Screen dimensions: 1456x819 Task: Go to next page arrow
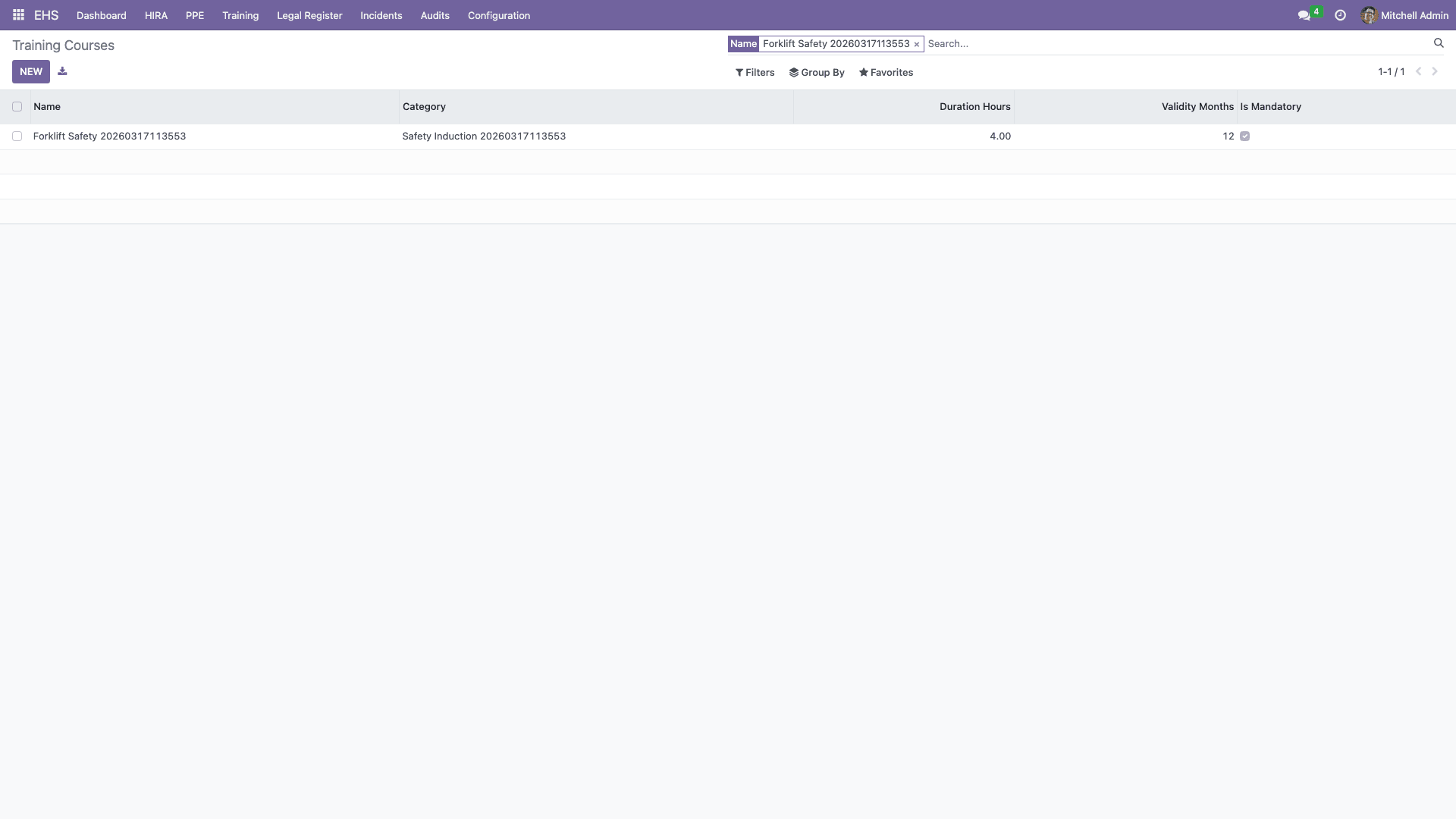[1435, 71]
